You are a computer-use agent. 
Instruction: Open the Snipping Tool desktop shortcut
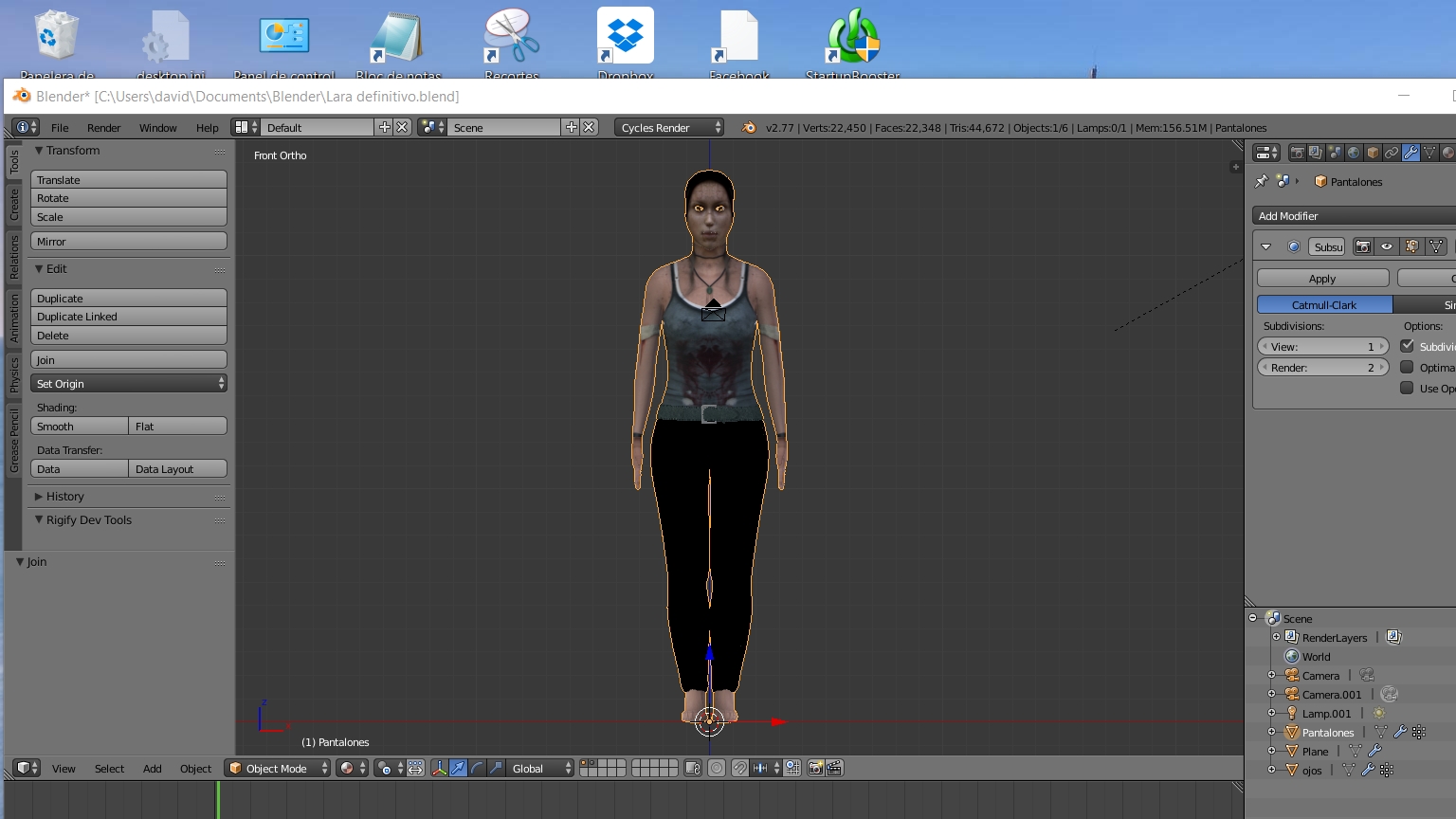click(x=512, y=44)
